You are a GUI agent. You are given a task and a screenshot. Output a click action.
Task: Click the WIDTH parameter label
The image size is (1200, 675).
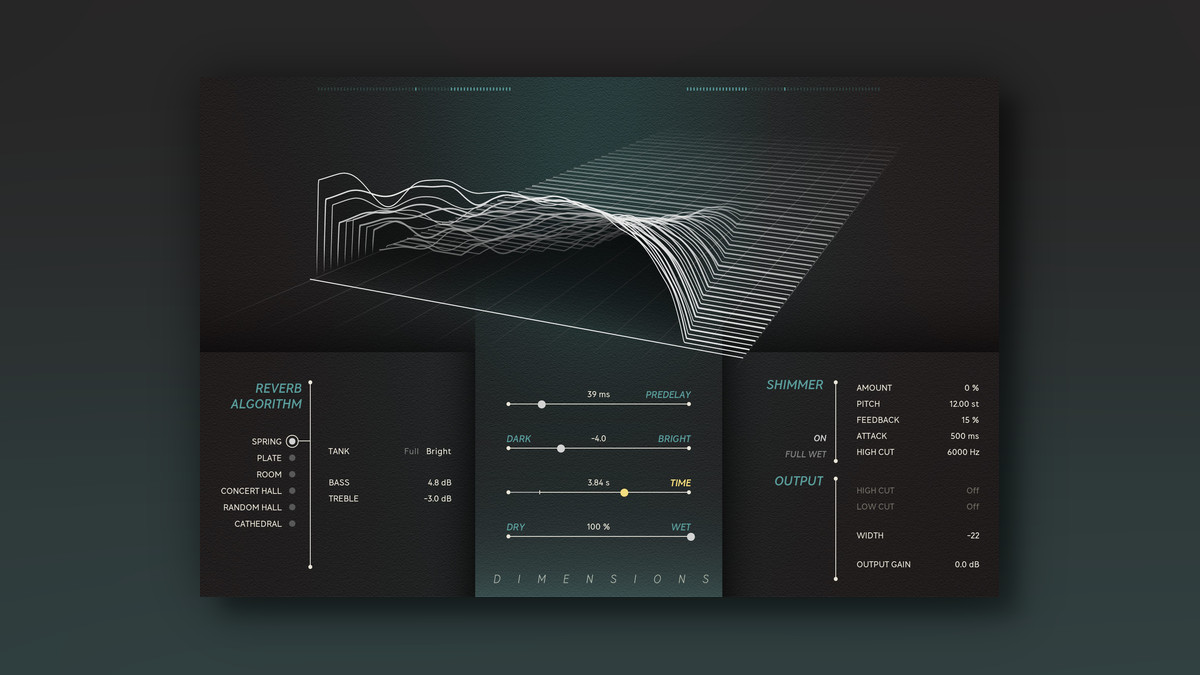click(870, 536)
